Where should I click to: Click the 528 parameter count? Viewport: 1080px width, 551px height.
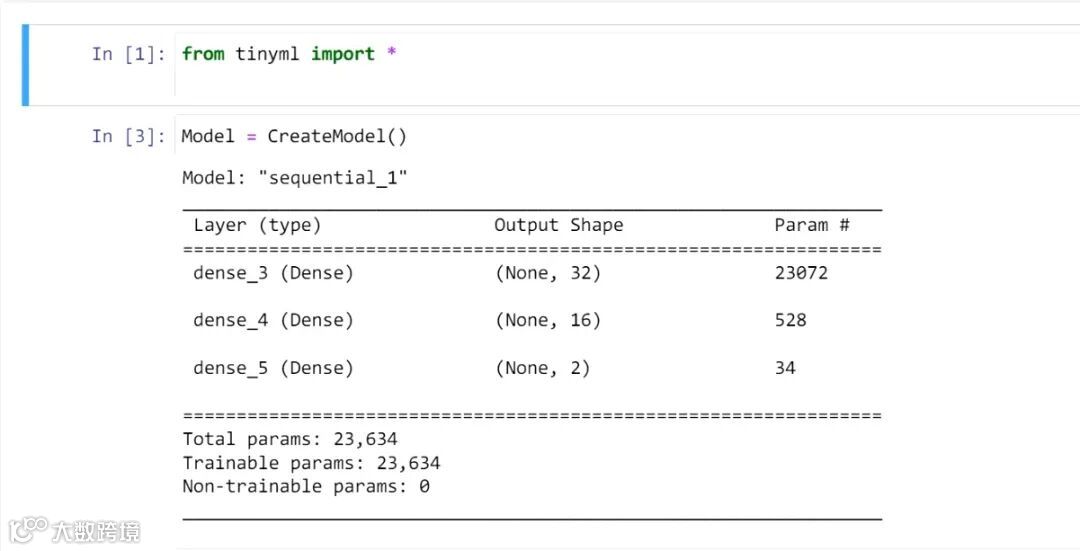coord(790,320)
